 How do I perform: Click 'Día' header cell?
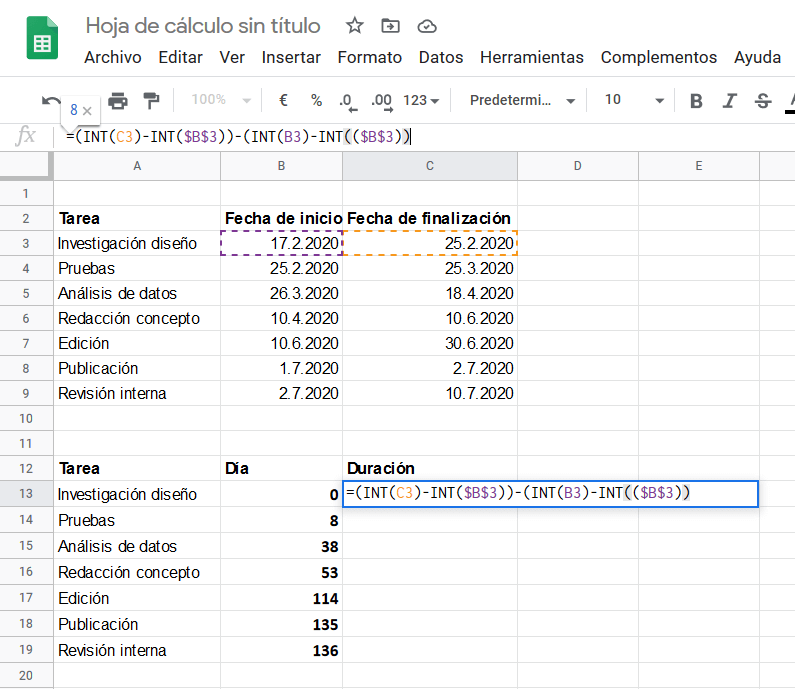click(281, 468)
